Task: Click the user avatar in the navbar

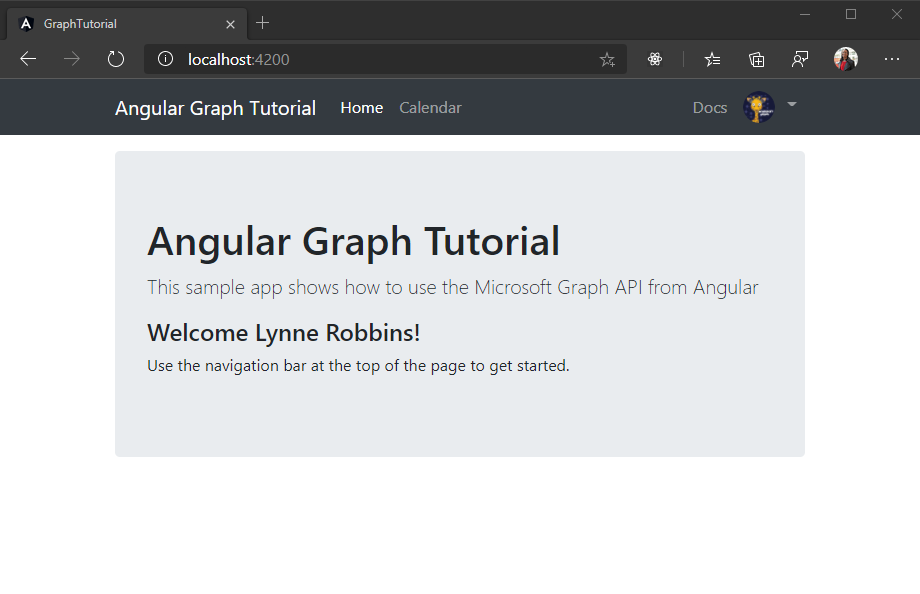Action: click(759, 107)
